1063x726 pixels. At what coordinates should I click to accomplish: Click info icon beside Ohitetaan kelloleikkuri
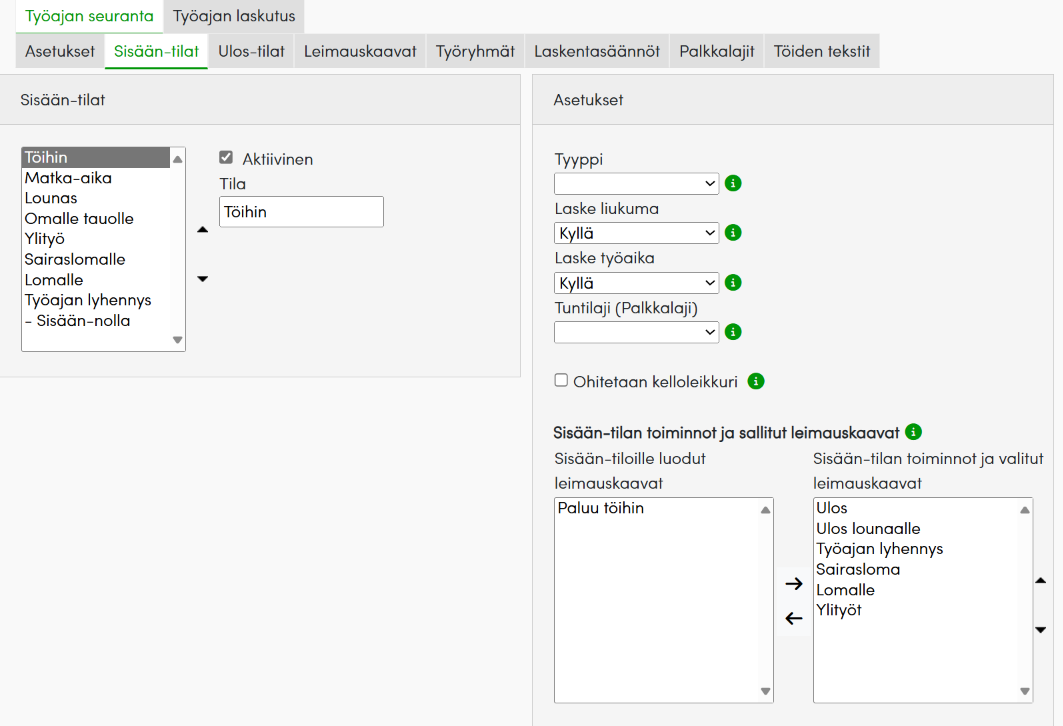point(756,381)
